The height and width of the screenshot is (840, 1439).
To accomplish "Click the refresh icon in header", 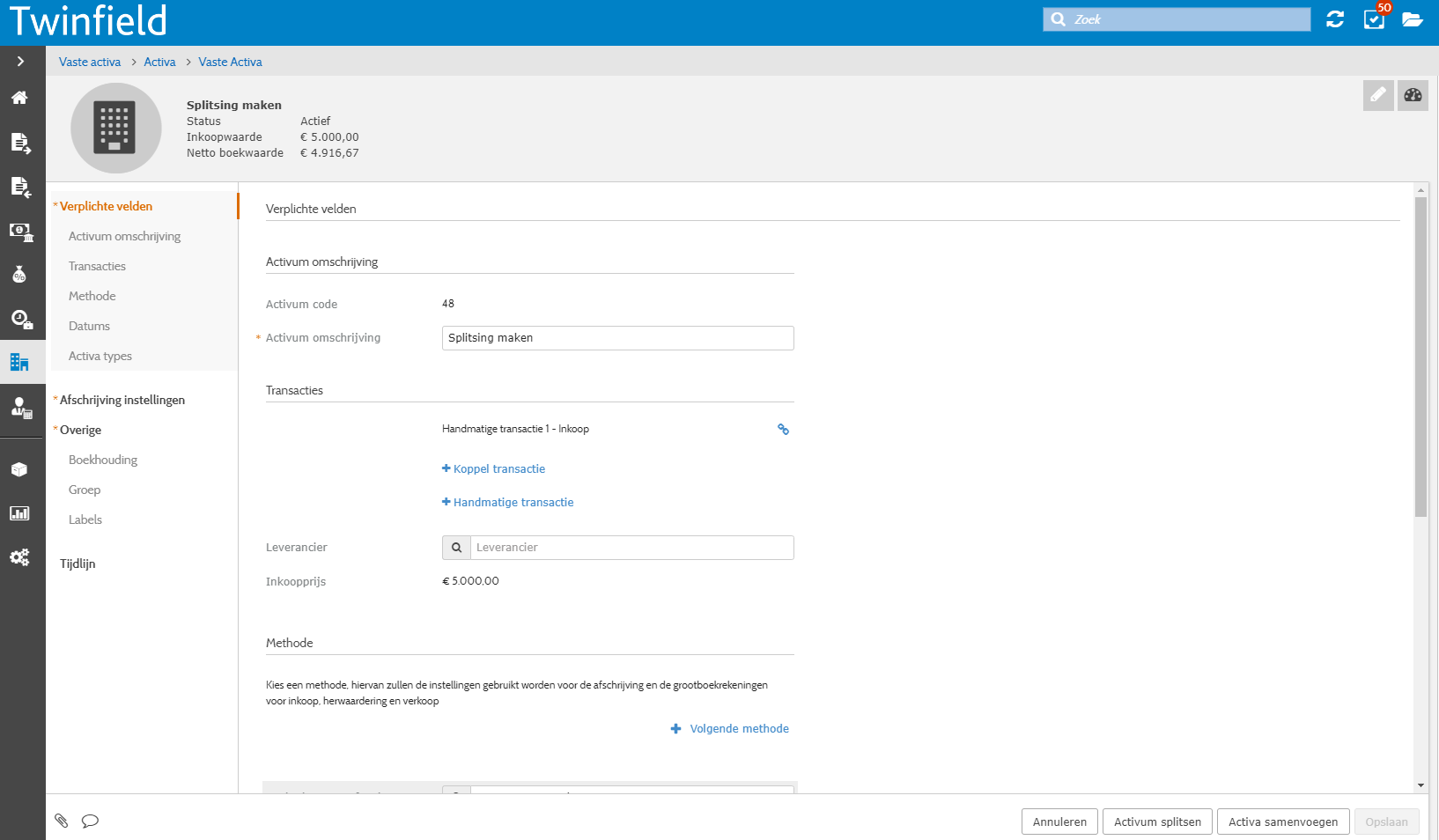I will point(1335,19).
